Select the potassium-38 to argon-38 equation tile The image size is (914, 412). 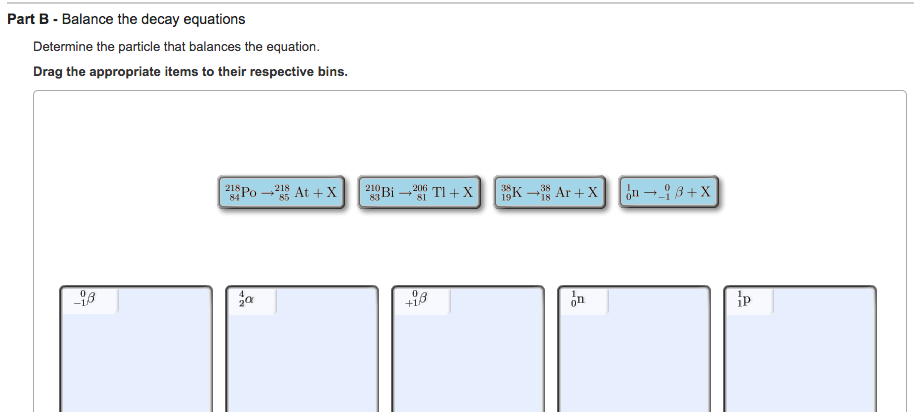(550, 192)
